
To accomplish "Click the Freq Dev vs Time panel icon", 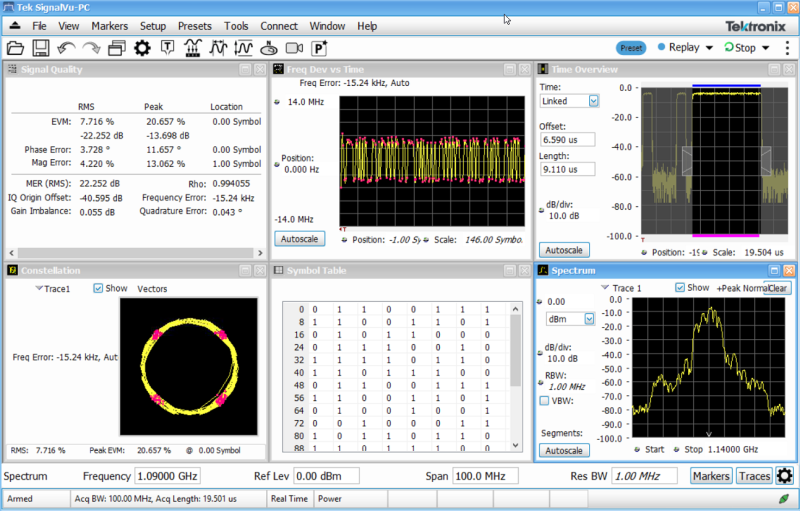I will pos(278,69).
